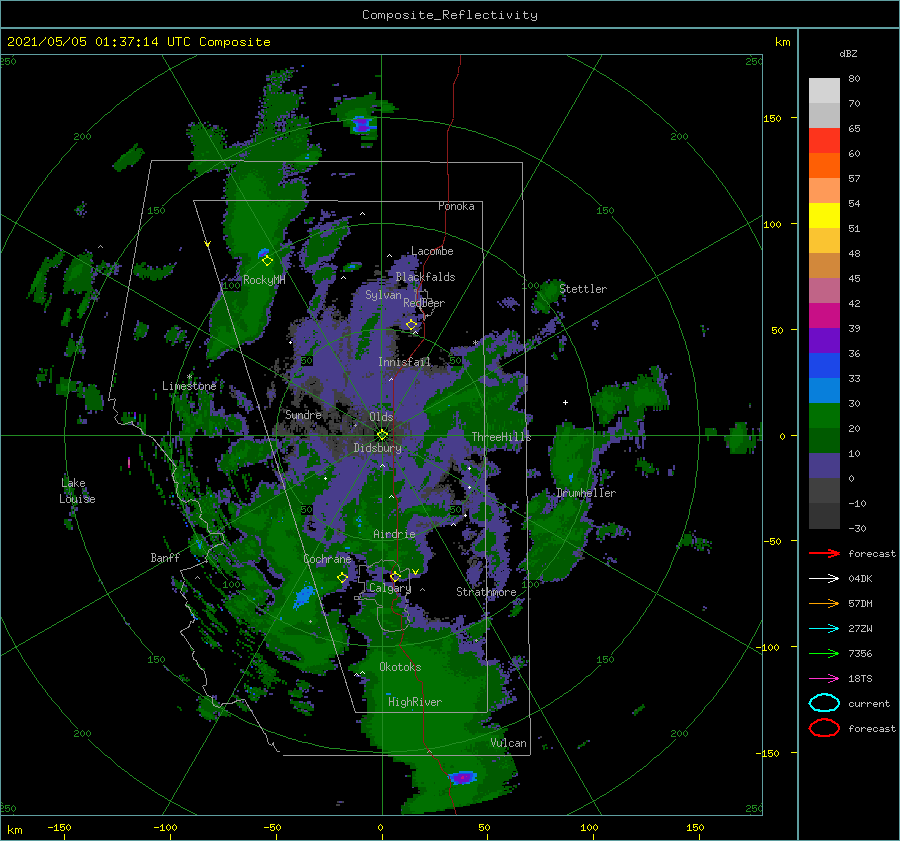This screenshot has height=841, width=900.
Task: Click the yellow marker near RedDeer
Action: [412, 325]
